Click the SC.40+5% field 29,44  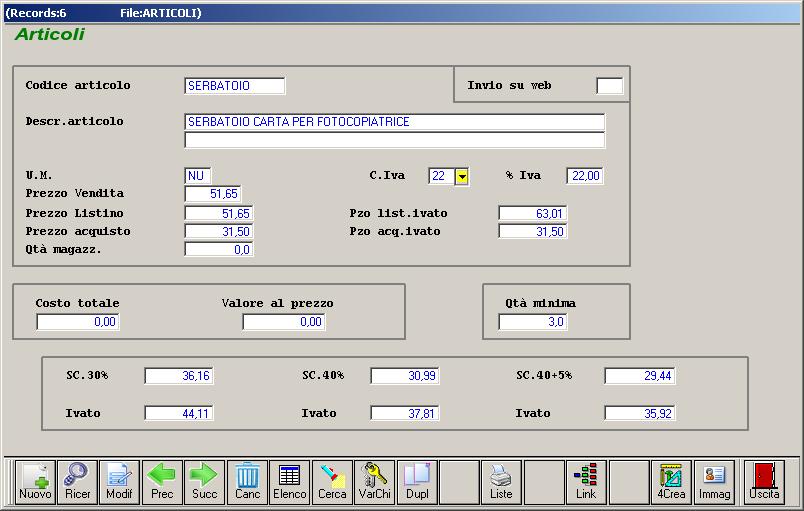pyautogui.click(x=640, y=376)
